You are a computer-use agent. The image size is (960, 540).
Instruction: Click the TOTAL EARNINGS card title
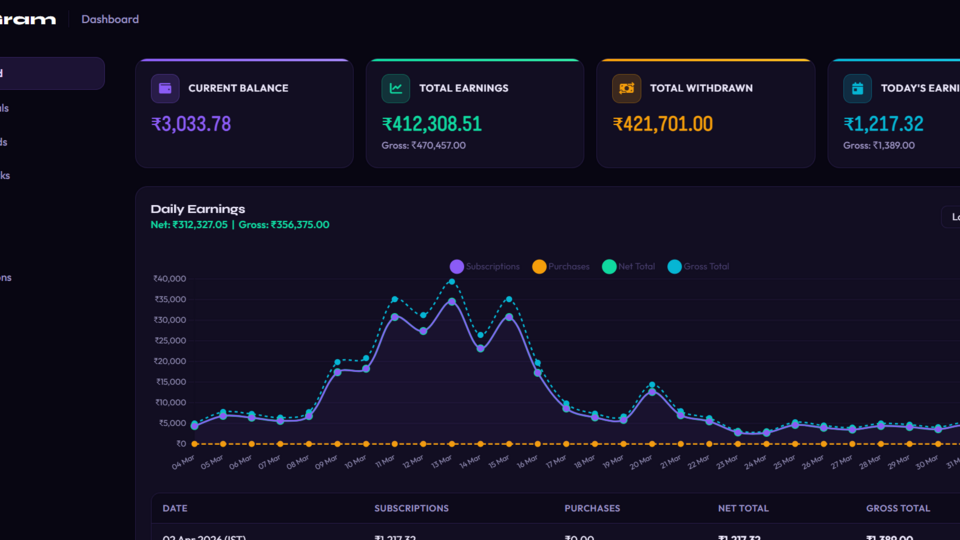coord(463,88)
